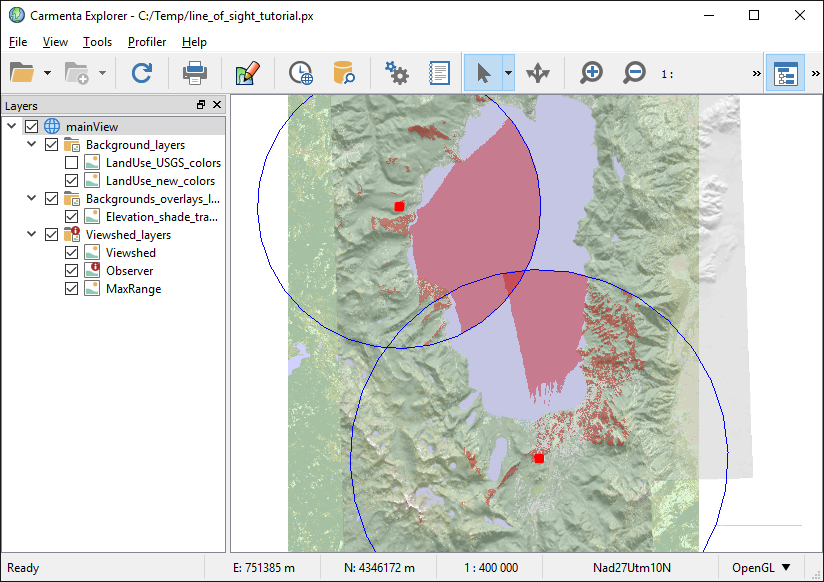824x582 pixels.
Task: Click the Reload (circular arrow) toolbar icon
Action: (142, 73)
